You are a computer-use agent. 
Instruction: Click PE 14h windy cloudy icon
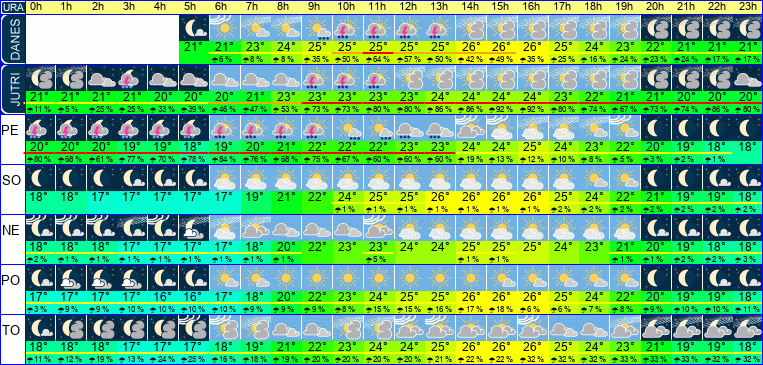471,128
